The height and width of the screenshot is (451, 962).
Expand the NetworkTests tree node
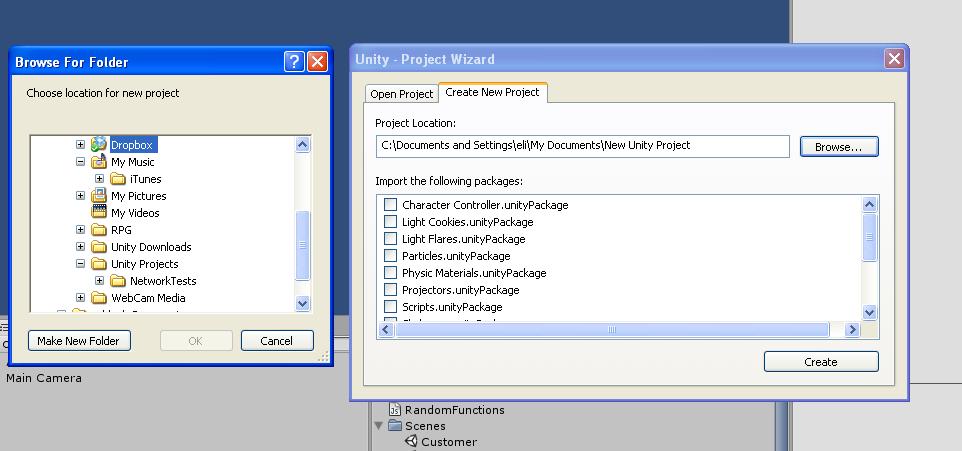[99, 281]
